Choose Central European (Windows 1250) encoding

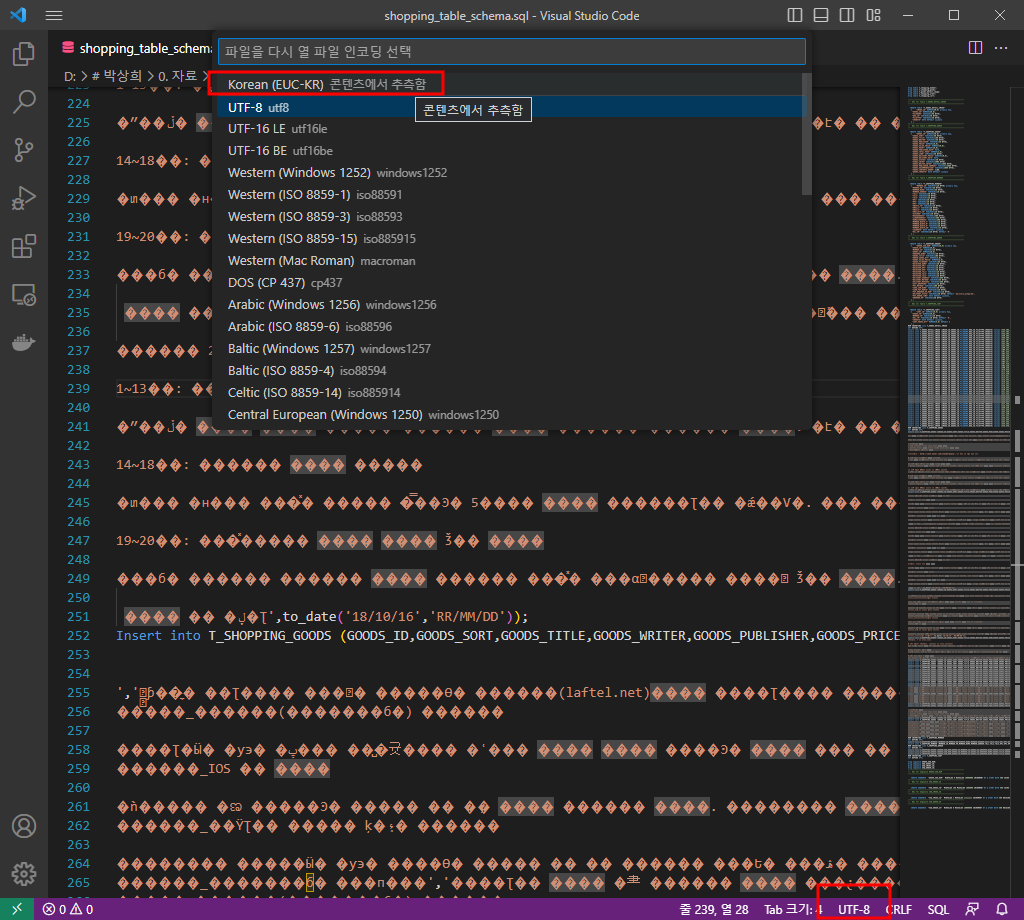(509, 415)
